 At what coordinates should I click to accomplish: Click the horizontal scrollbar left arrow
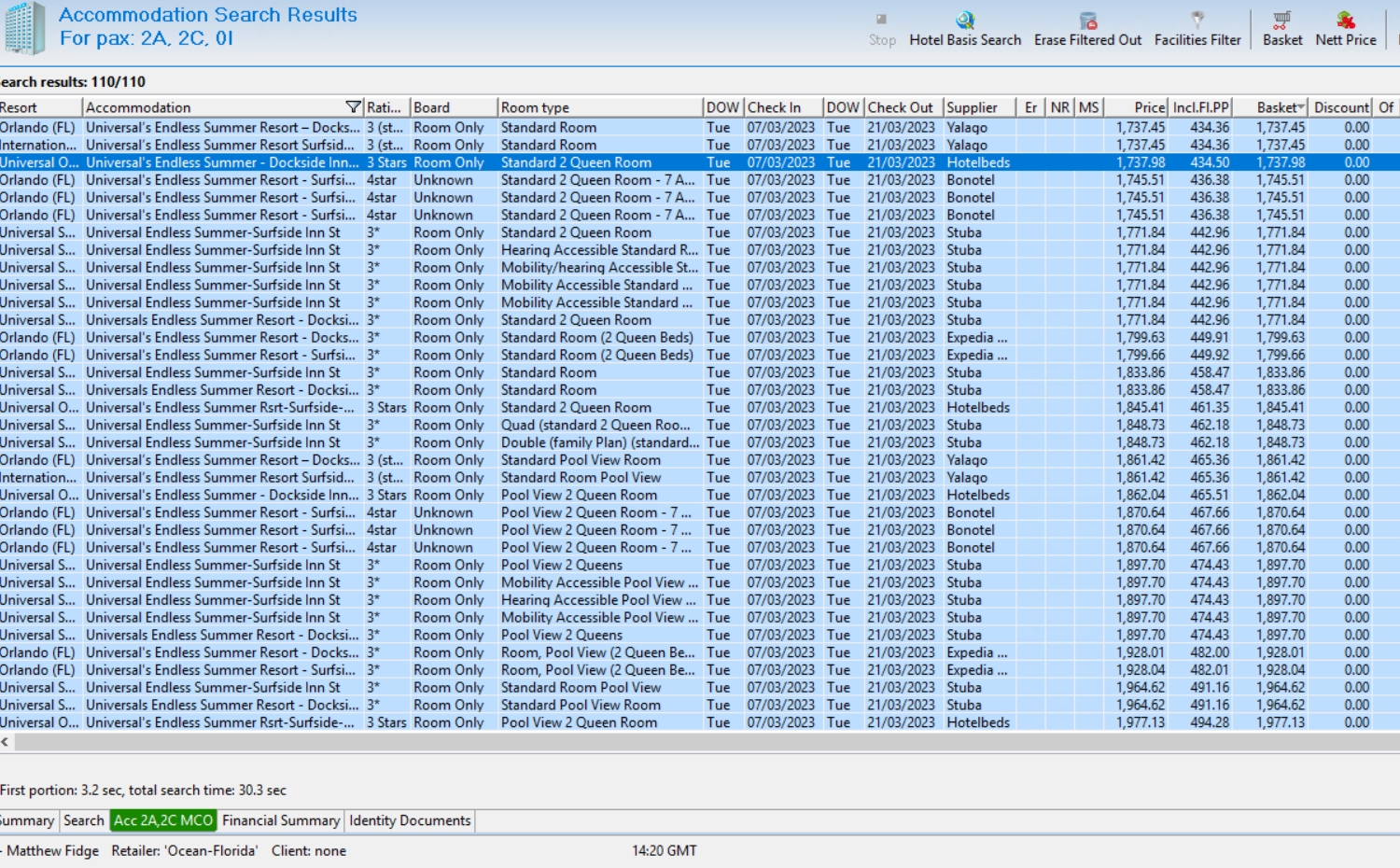[x=6, y=742]
